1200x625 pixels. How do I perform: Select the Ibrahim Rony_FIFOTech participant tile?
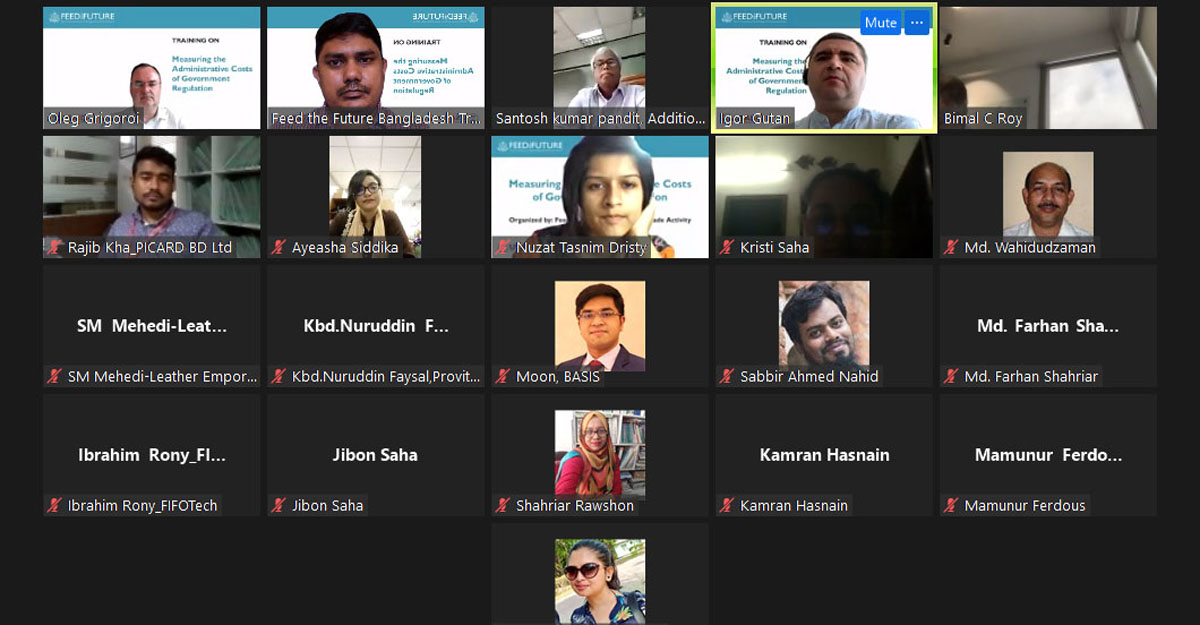point(151,455)
